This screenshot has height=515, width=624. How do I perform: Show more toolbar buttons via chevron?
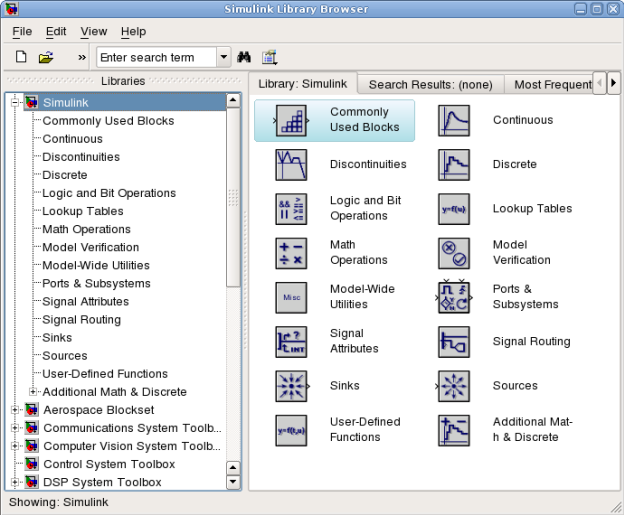(x=82, y=58)
